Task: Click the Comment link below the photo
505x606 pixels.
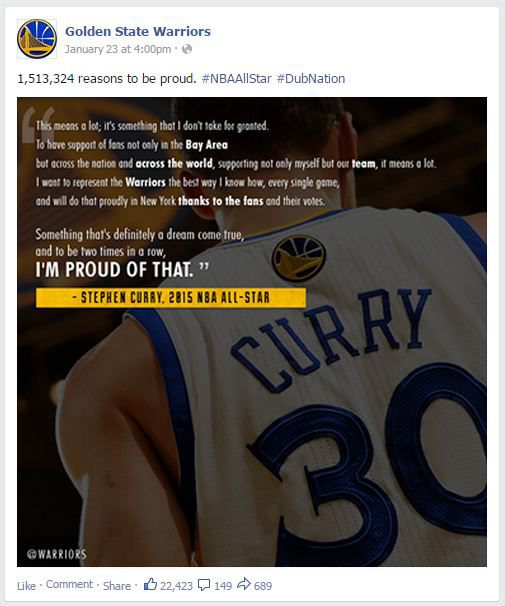Action: (x=70, y=584)
